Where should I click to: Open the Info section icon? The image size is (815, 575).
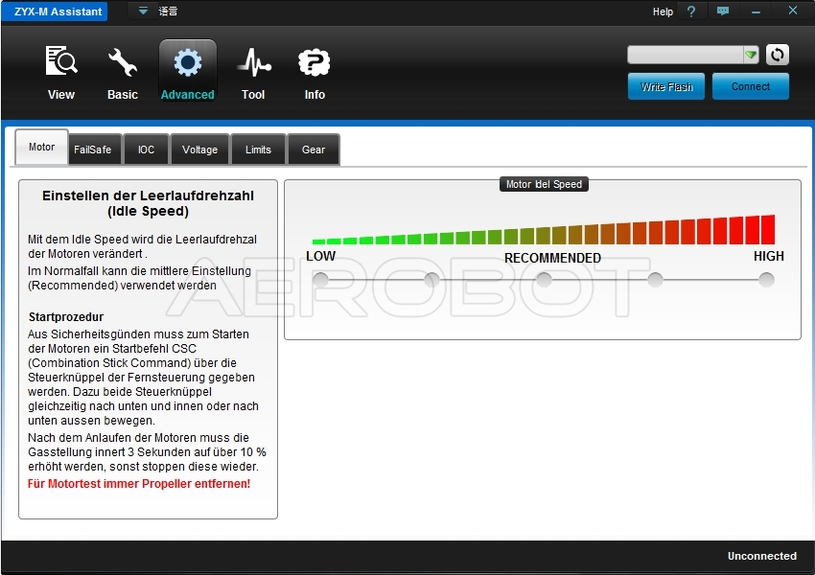click(314, 63)
